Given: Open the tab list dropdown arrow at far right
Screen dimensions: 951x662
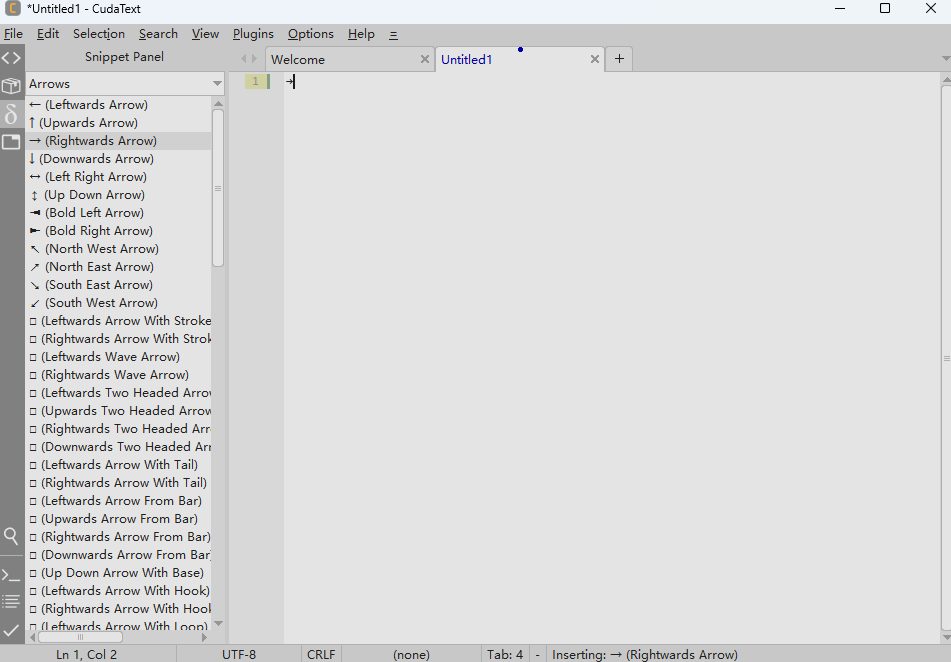Looking at the screenshot, I should 945,59.
